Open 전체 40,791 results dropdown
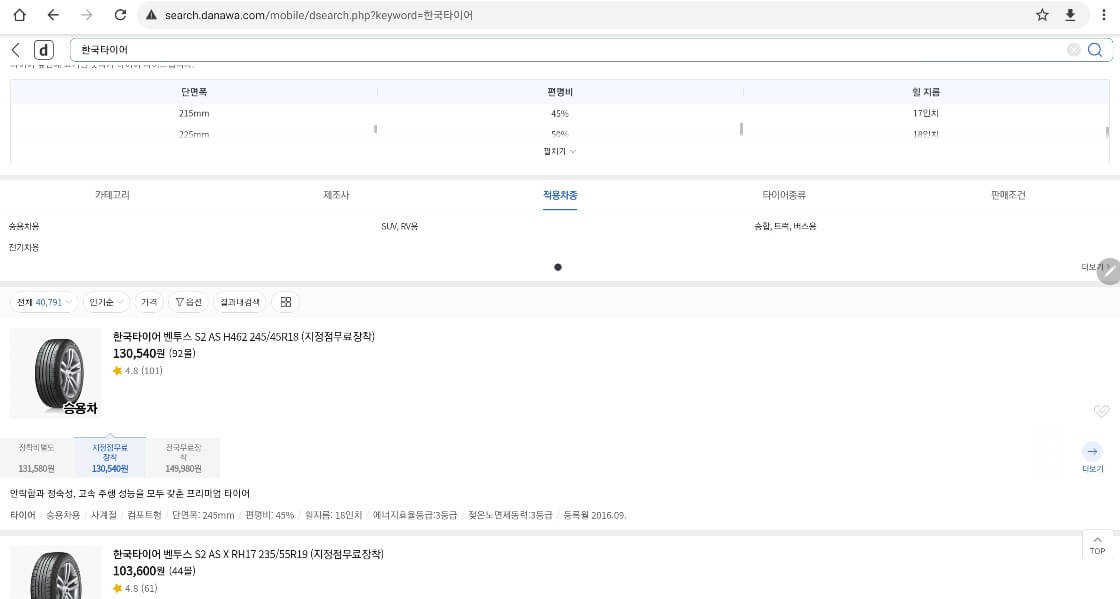 click(x=44, y=302)
